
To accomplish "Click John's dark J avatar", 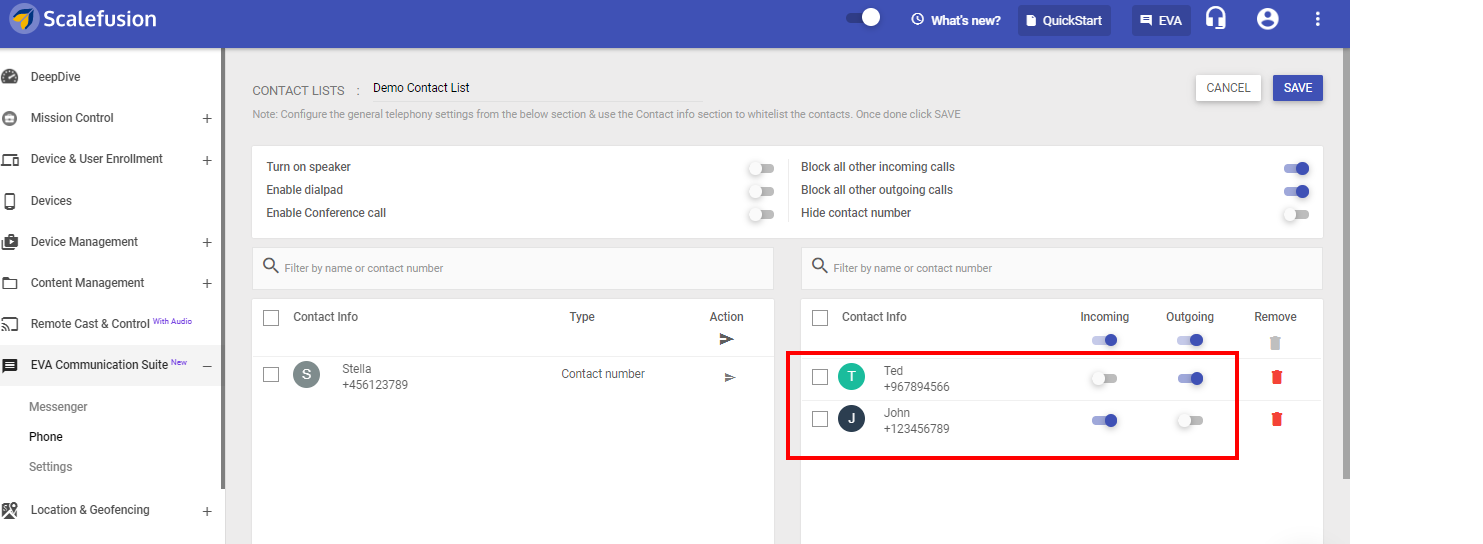I will tap(851, 419).
